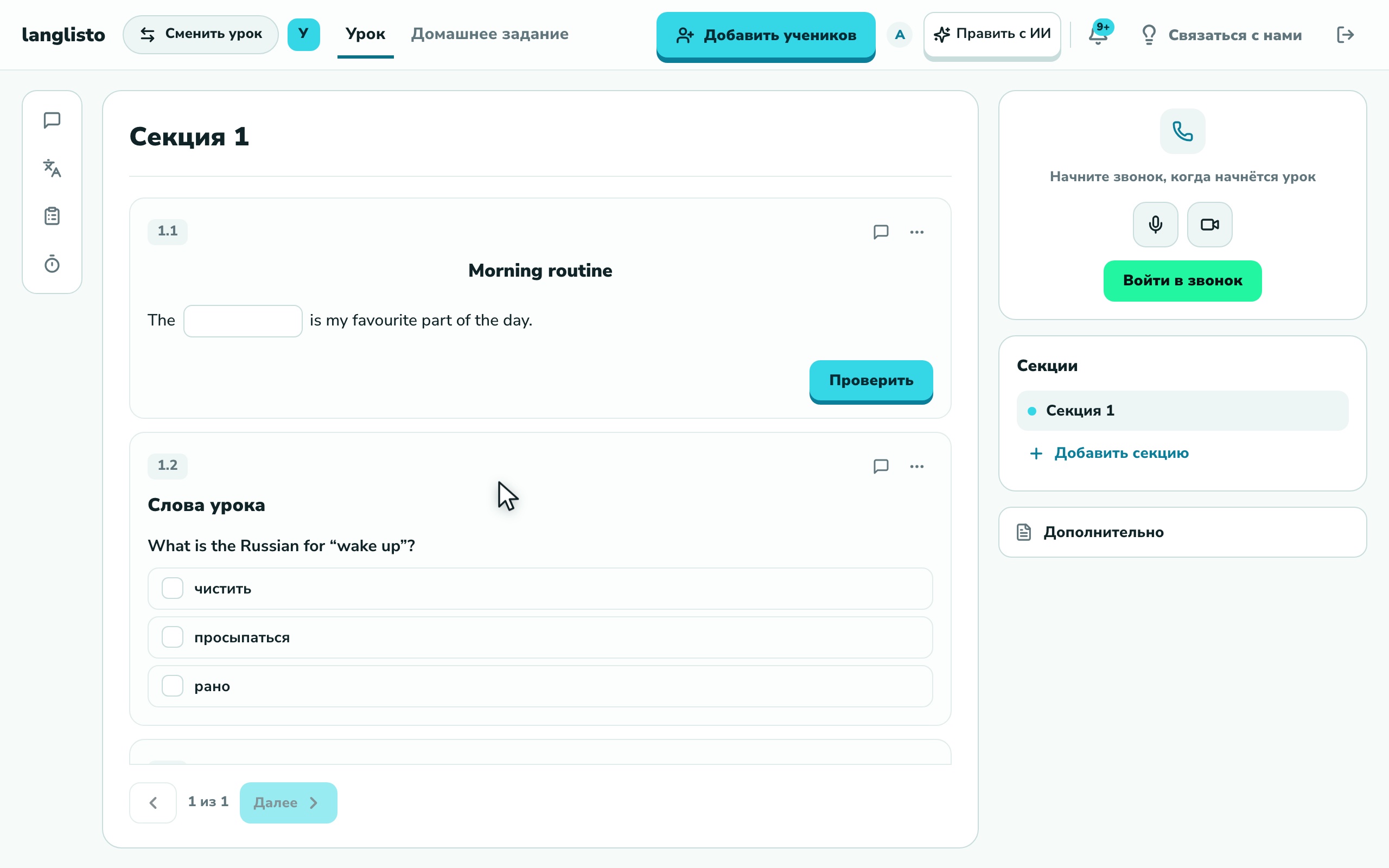Toggle the microphone button
Viewport: 1389px width, 868px height.
pos(1155,225)
